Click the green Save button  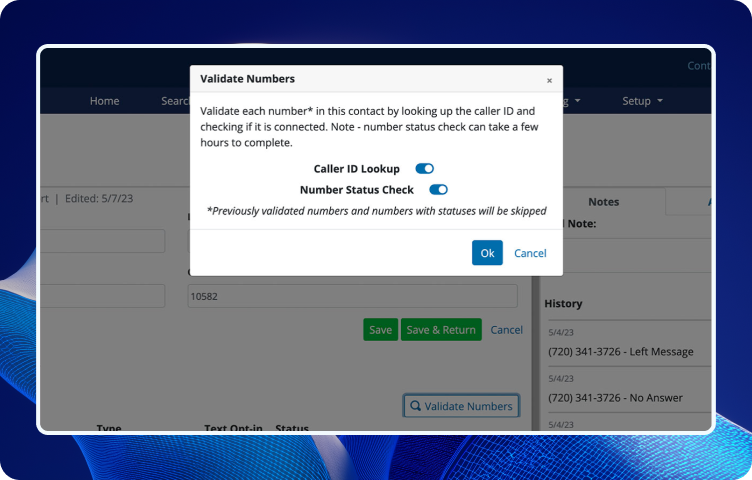[380, 330]
